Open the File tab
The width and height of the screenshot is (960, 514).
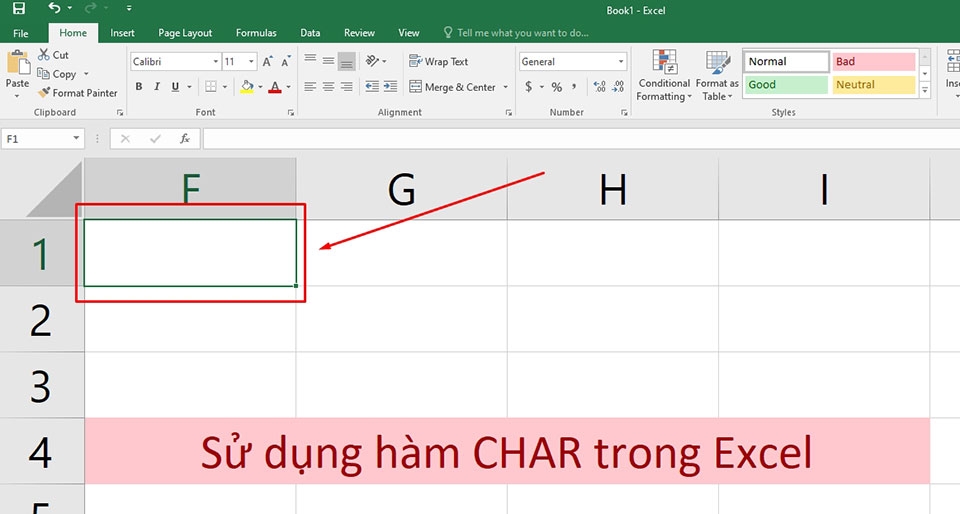(x=21, y=33)
